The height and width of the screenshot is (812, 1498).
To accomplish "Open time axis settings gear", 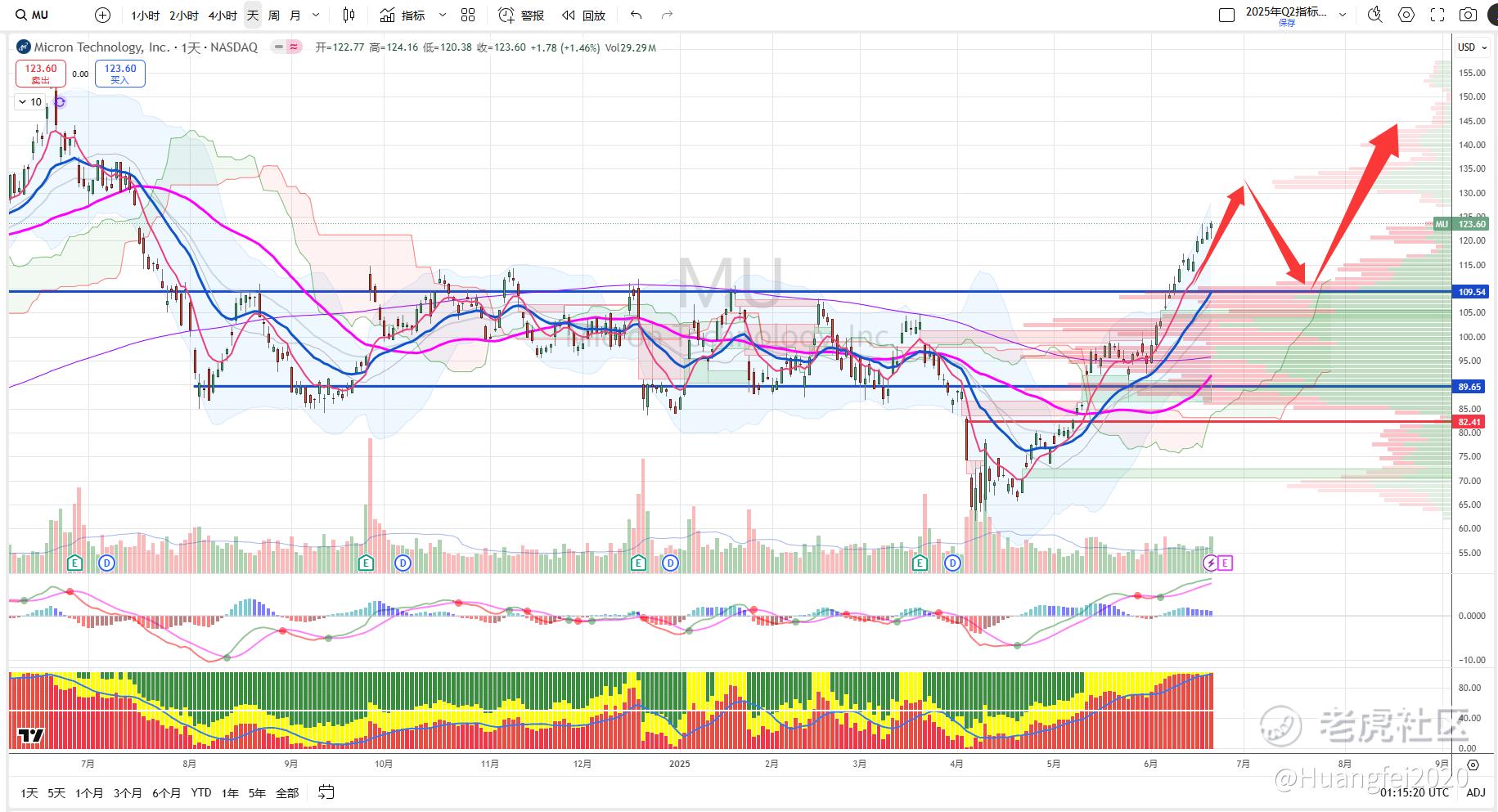I will point(1473,765).
